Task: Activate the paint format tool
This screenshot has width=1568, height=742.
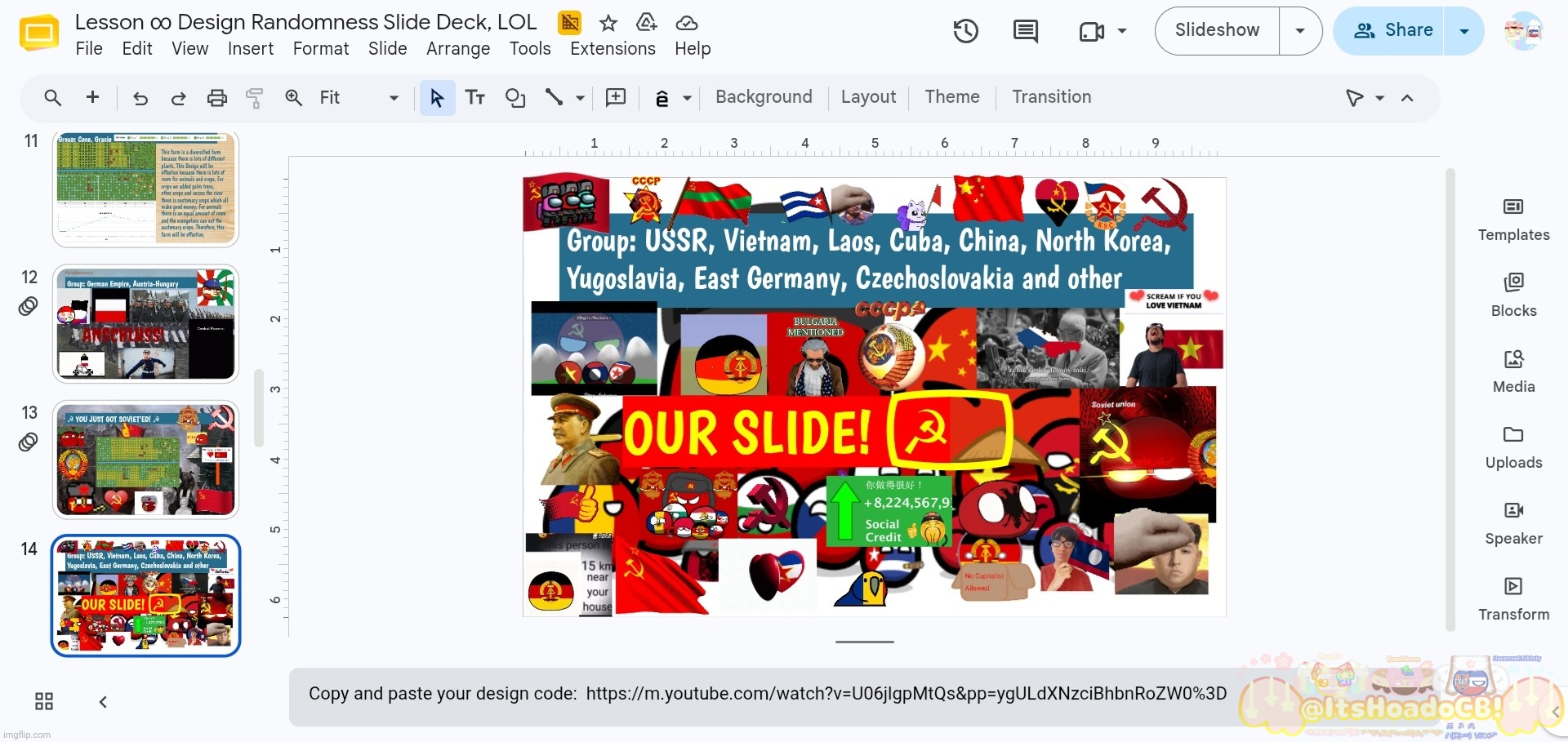Action: click(255, 98)
